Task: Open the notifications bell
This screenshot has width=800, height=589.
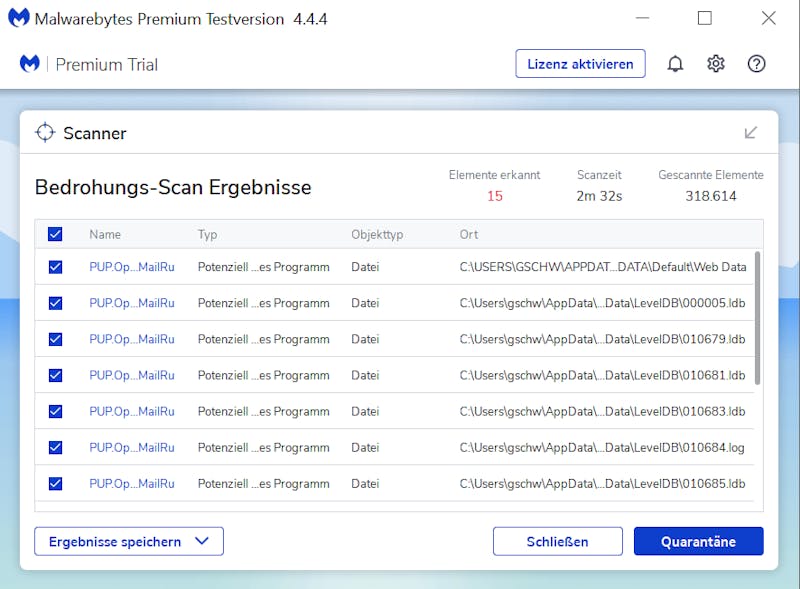Action: [675, 64]
